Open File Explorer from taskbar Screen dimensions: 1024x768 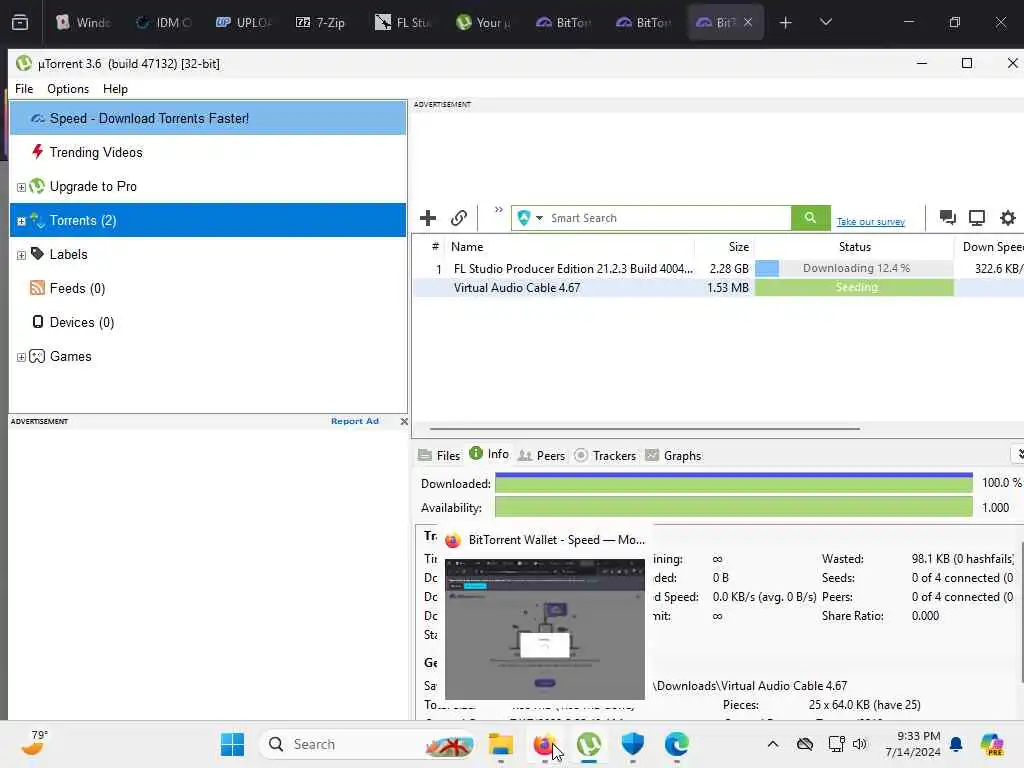[x=501, y=744]
